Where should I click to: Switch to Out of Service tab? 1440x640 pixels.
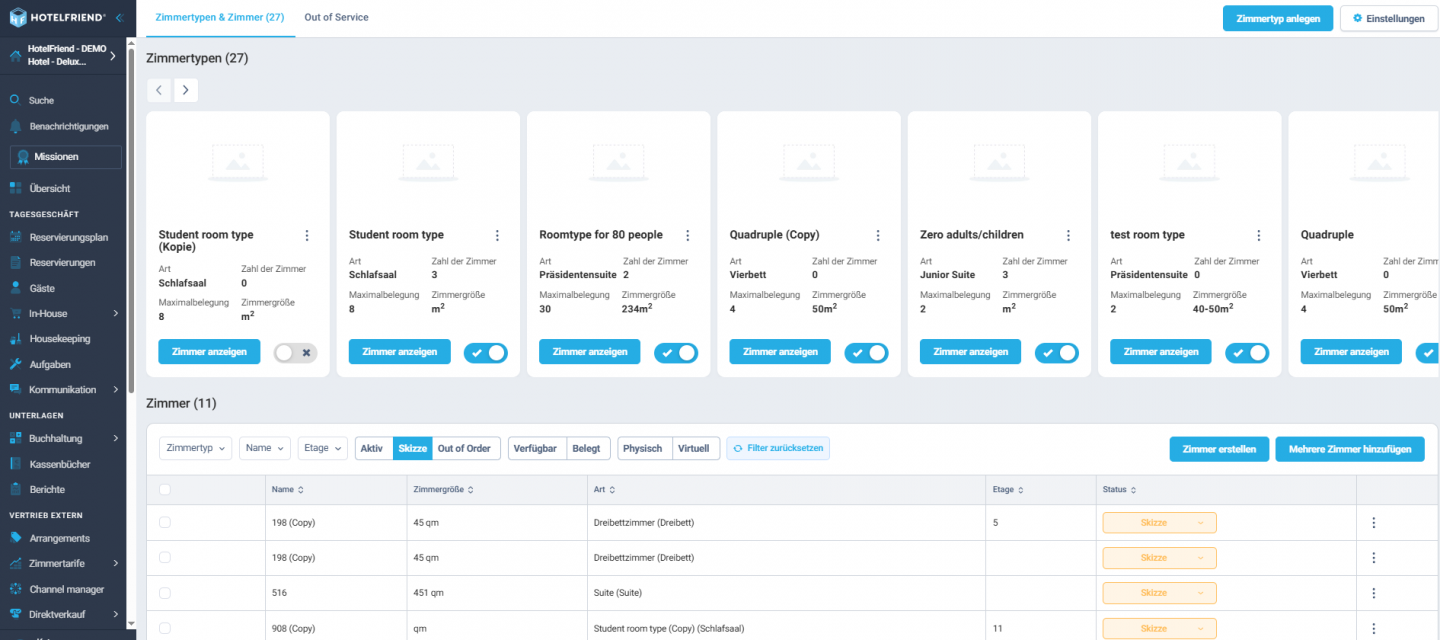point(337,17)
